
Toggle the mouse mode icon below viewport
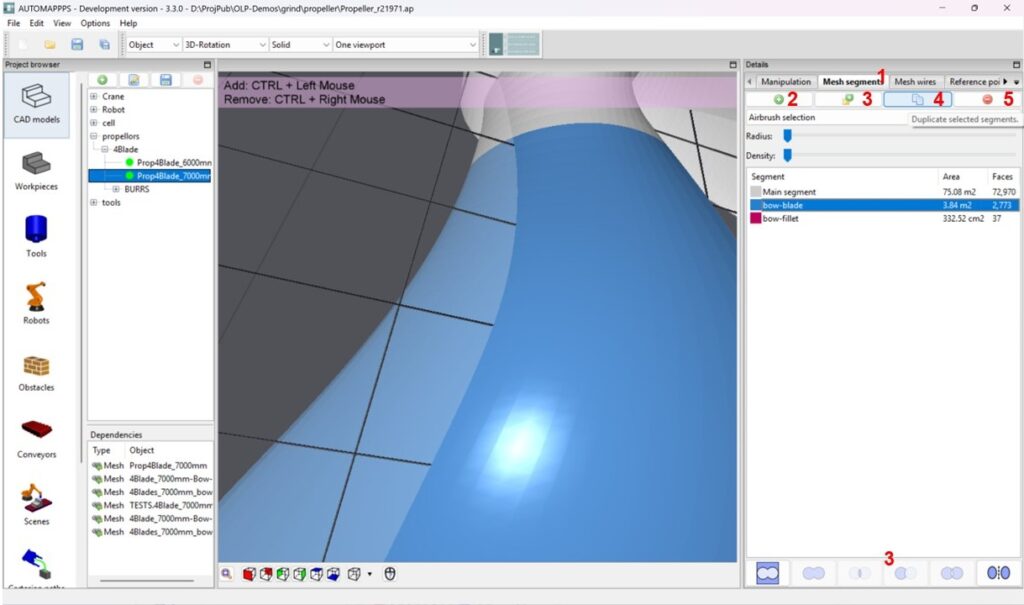pos(391,574)
